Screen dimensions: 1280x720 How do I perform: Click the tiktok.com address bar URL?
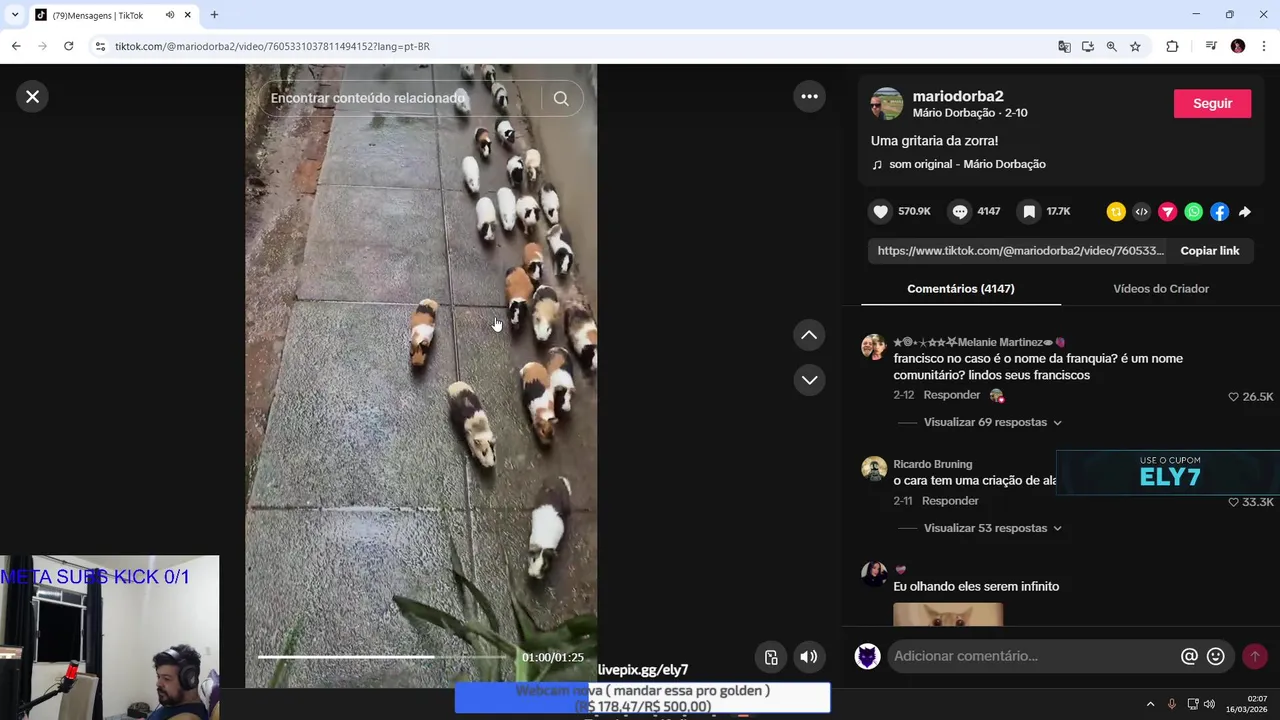tap(272, 47)
